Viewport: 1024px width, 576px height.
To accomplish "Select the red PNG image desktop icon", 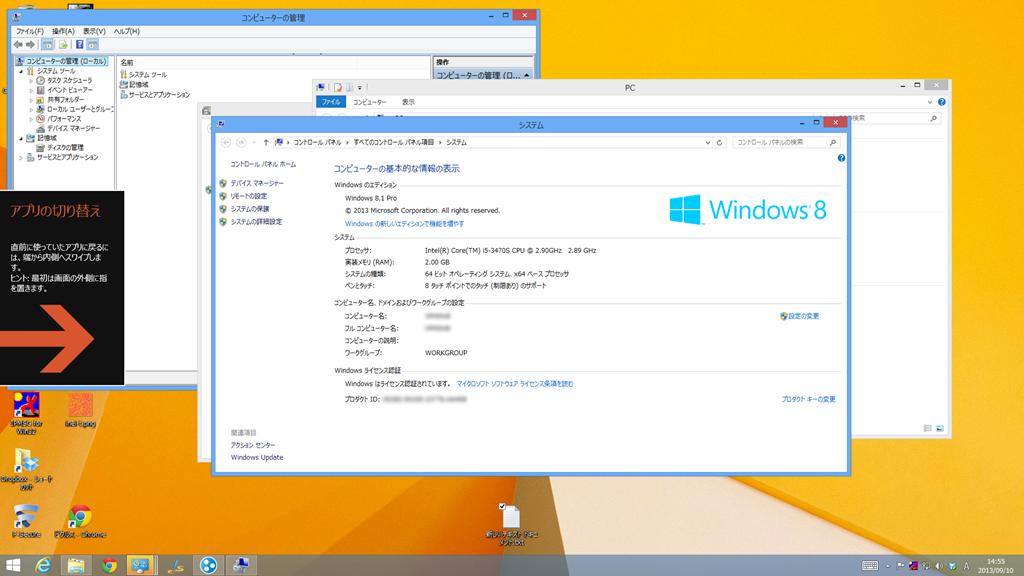I will click(80, 410).
